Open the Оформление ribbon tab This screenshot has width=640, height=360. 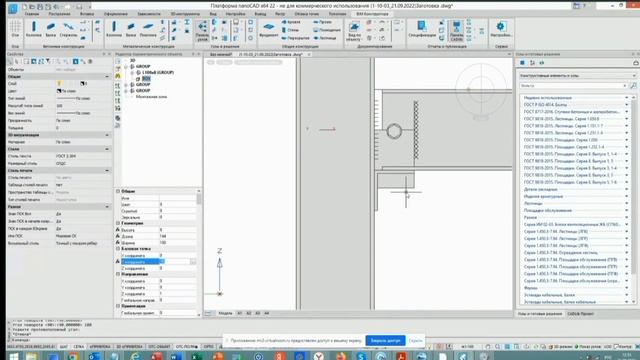[116, 14]
